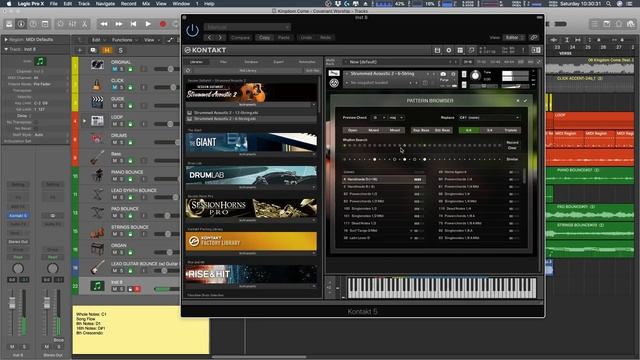Open the File menu
The width and height of the screenshot is (640, 360).
(53, 4)
